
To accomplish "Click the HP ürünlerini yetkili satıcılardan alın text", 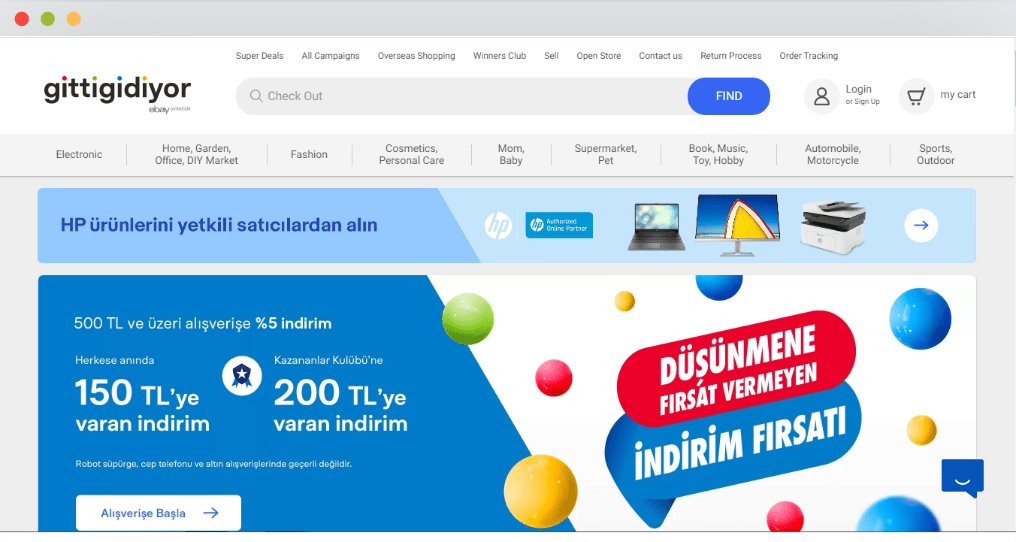I will tap(219, 226).
